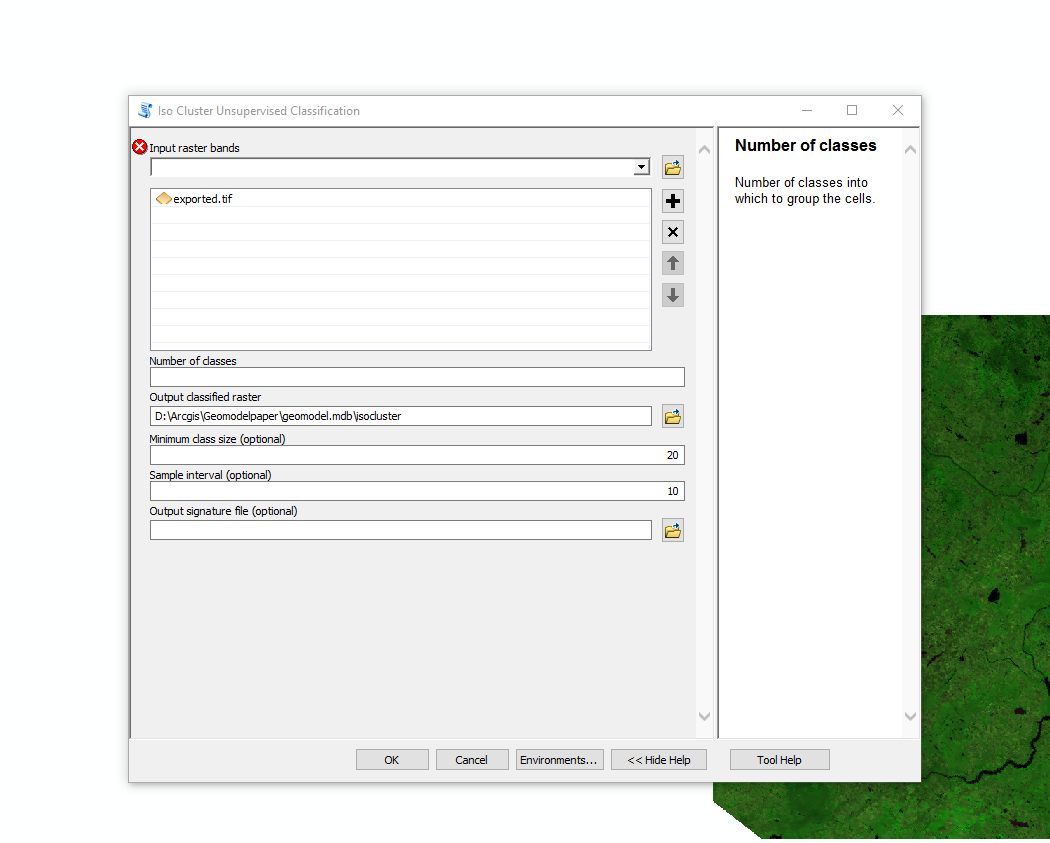Image resolution: width=1050 pixels, height=843 pixels.
Task: Click the dialog scroll-down chevron
Action: [704, 716]
